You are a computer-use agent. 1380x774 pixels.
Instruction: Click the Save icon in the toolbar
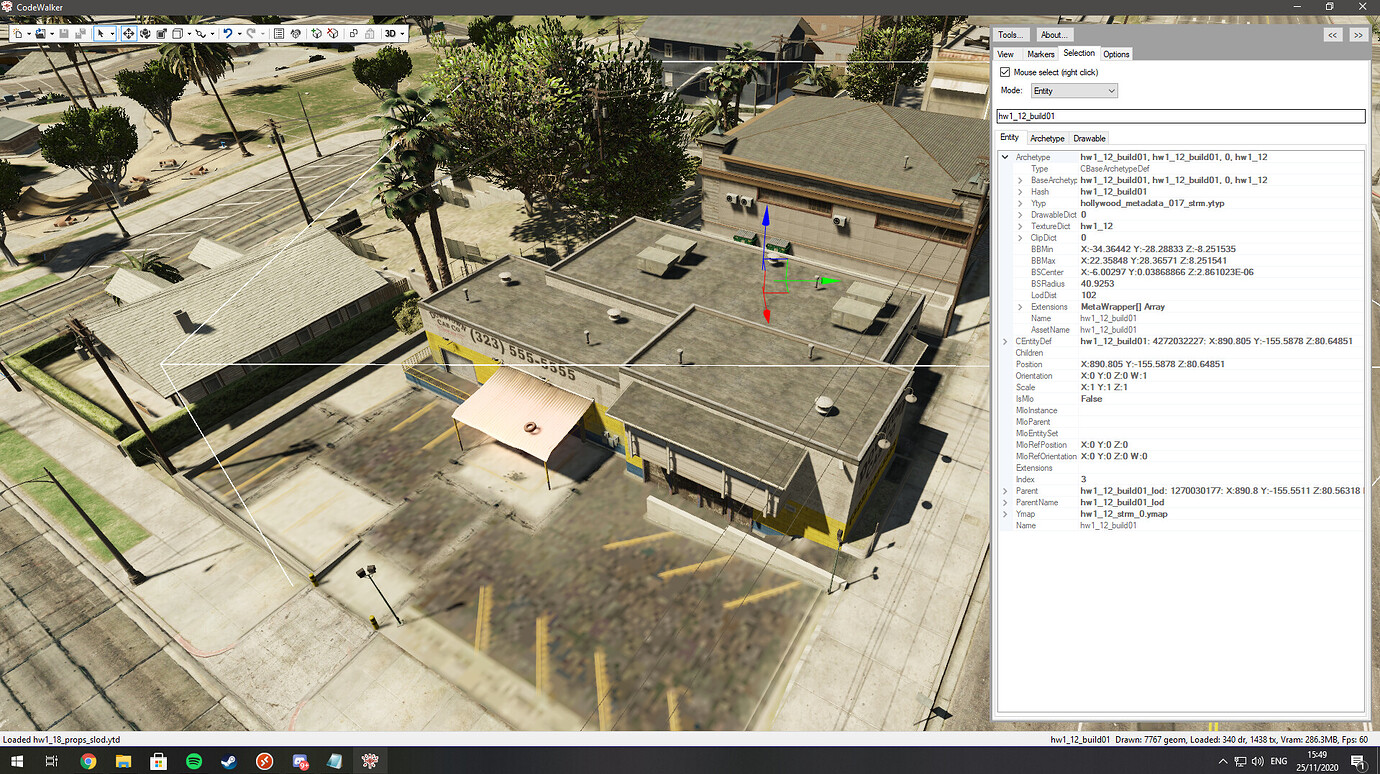pos(63,33)
